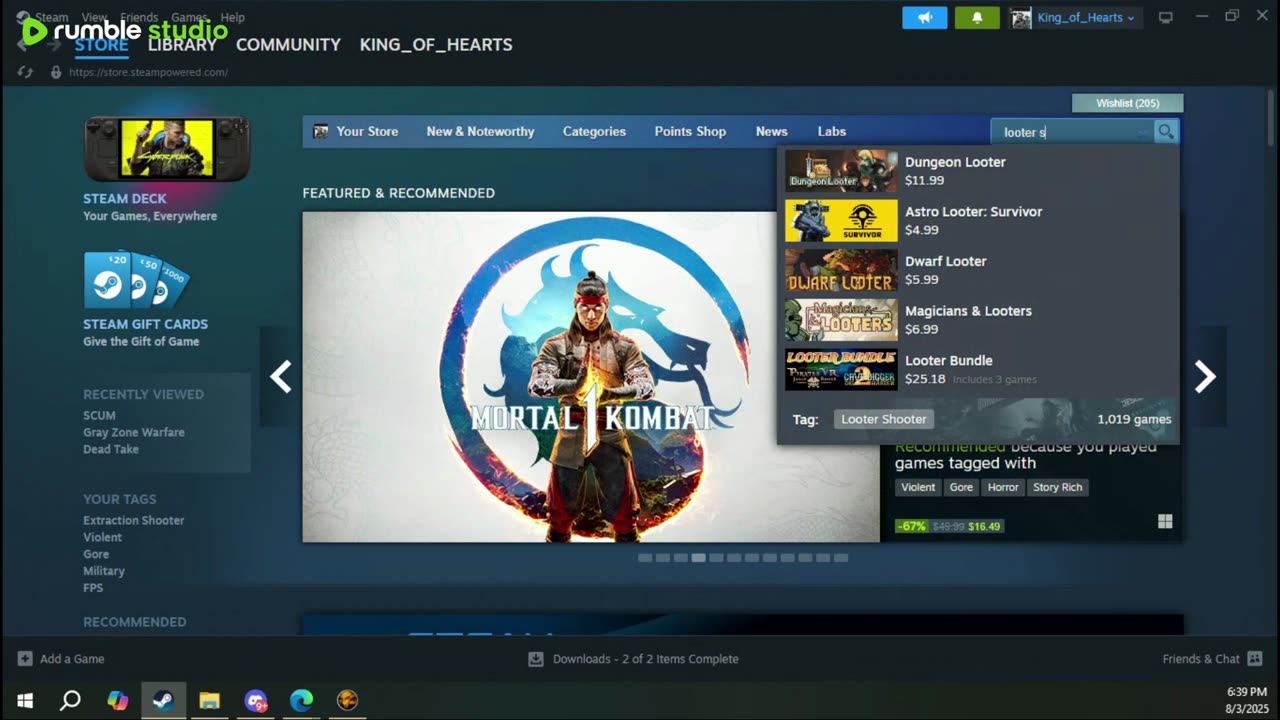
Task: Click into the store search field
Action: click(x=1072, y=131)
